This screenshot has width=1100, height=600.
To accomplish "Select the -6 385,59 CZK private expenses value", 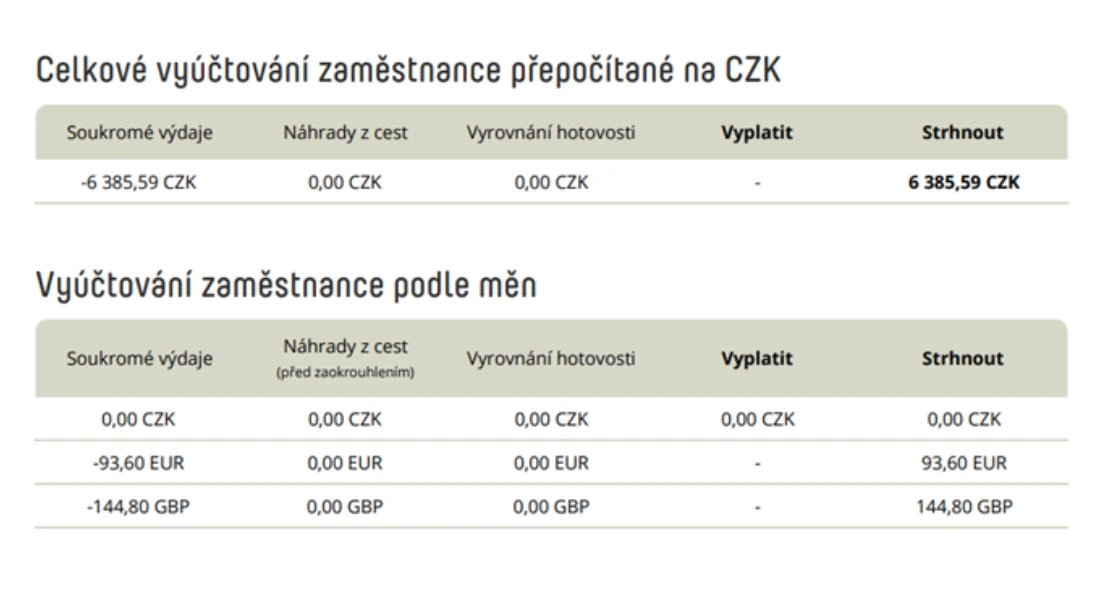I will [138, 182].
